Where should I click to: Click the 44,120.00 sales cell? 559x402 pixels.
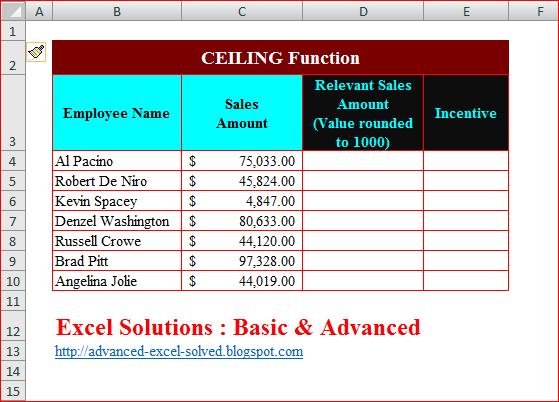(x=242, y=241)
